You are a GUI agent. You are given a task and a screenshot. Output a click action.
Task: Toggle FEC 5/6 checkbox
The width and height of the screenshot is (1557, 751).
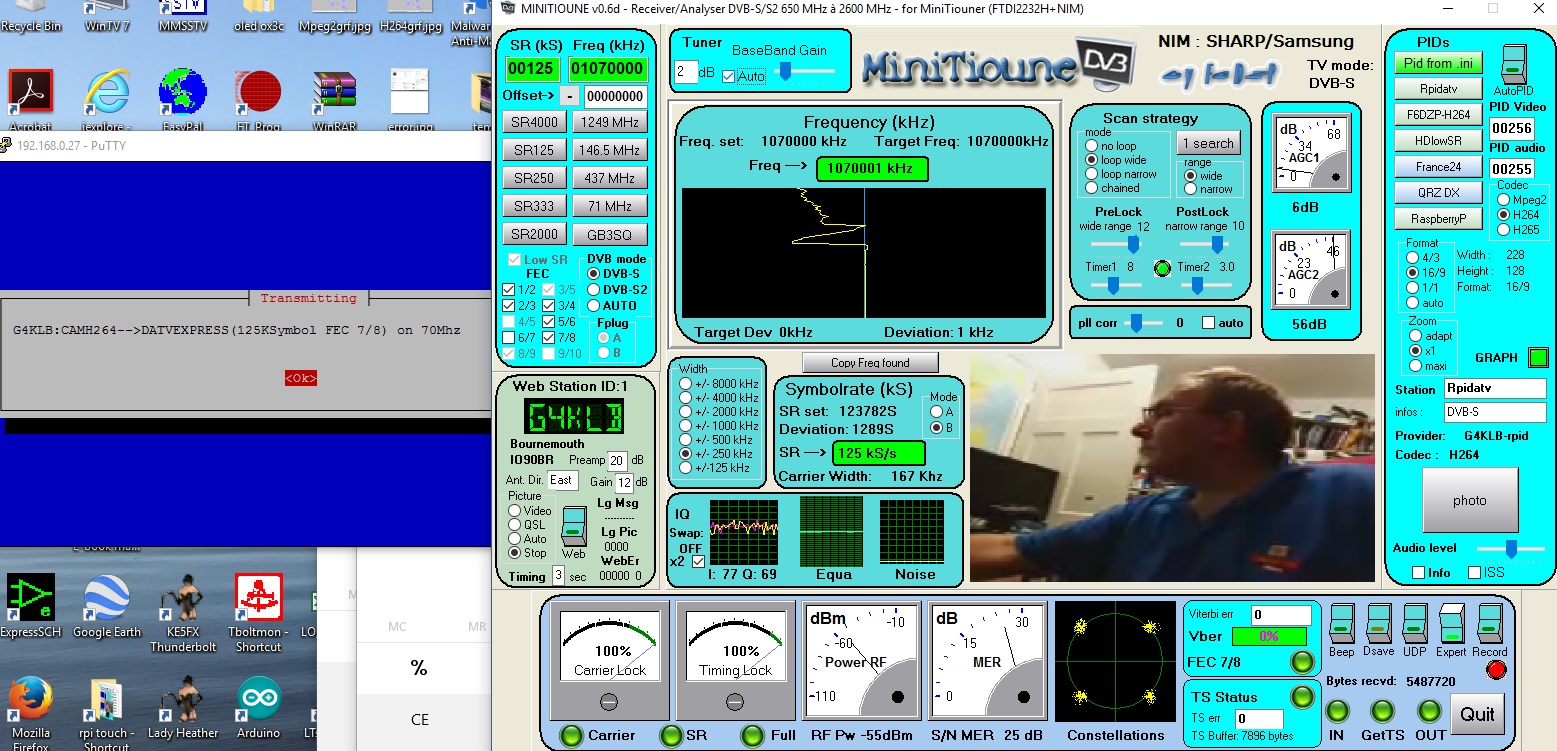point(549,322)
